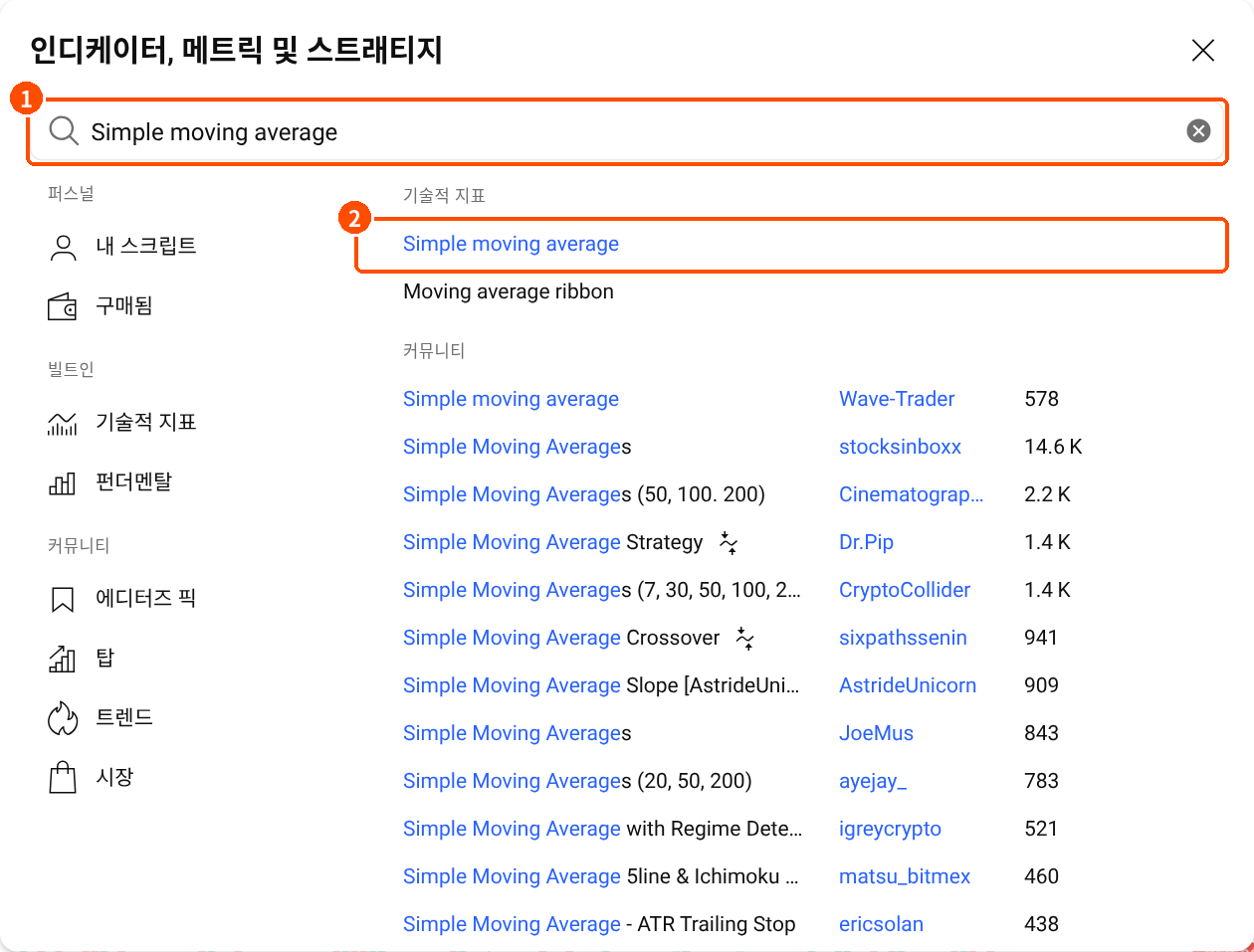Screen dimensions: 1254x952
Task: Click the 941 likes count
Action: [1041, 638]
